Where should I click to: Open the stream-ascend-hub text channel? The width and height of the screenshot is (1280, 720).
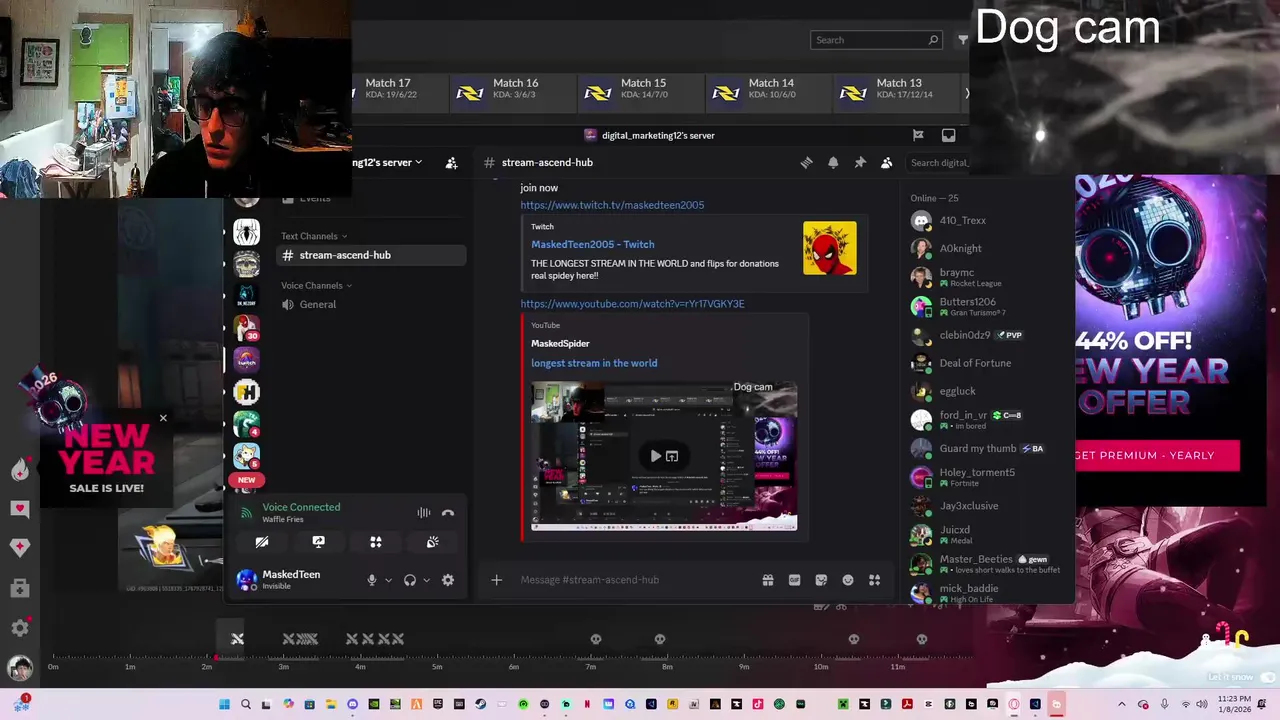coord(371,255)
